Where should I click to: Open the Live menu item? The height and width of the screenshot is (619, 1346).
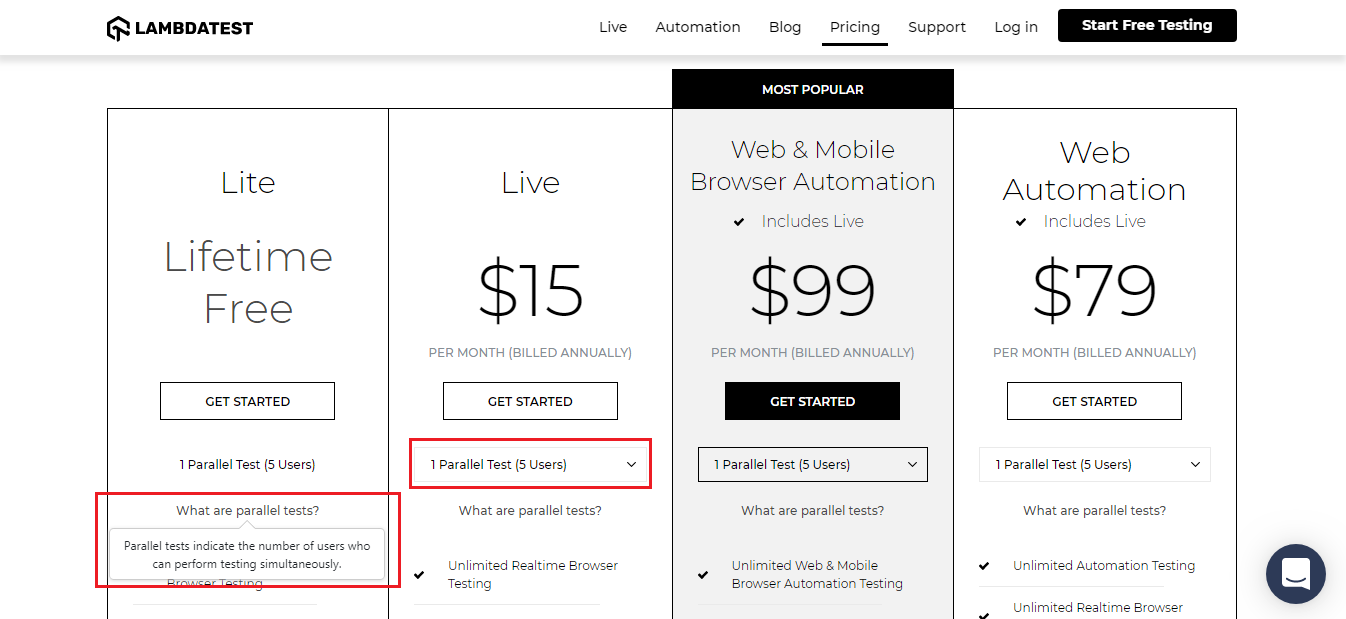[x=613, y=27]
